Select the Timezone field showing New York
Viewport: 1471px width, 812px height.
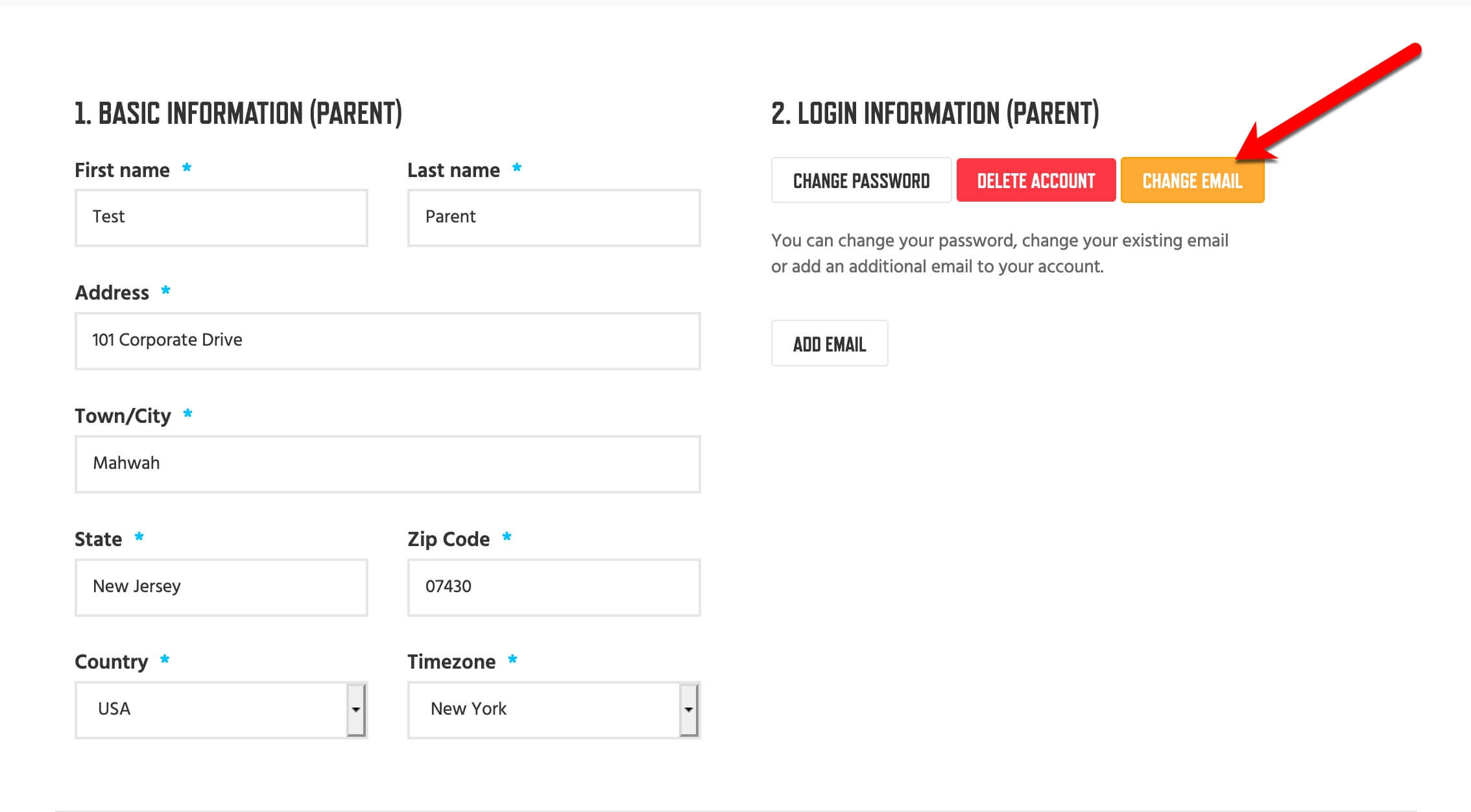(x=554, y=710)
